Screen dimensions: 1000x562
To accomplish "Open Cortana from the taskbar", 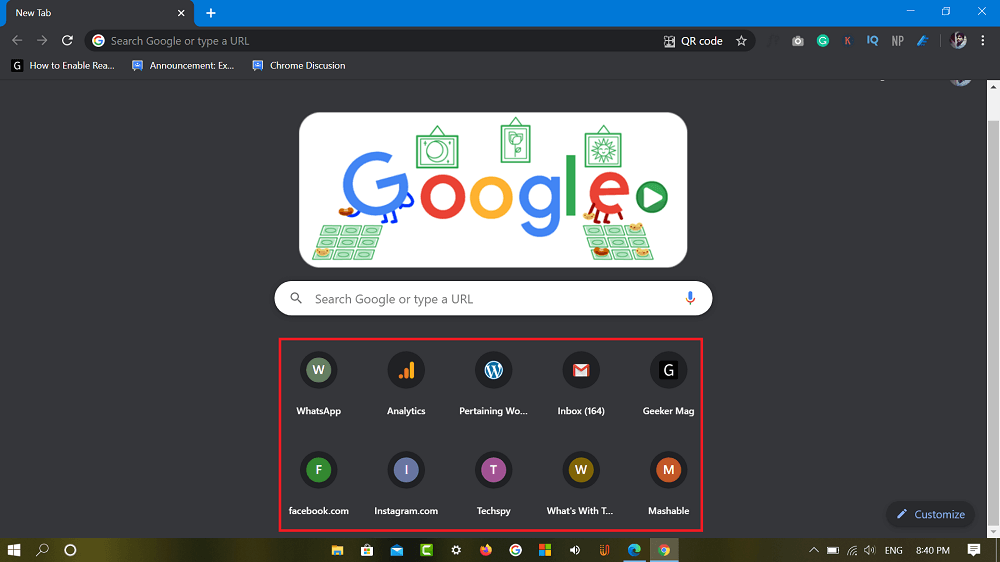I will (x=70, y=550).
